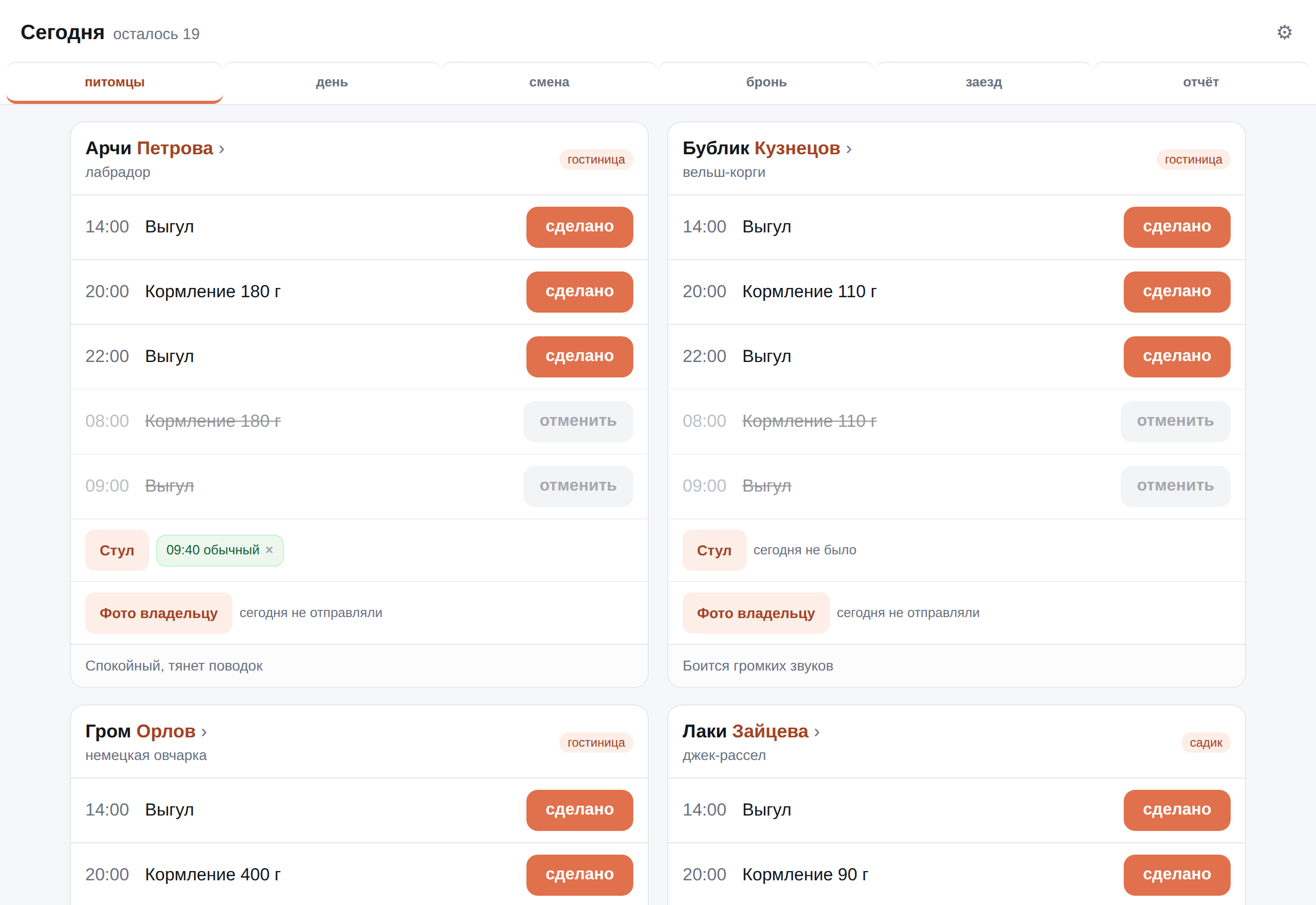Screen dimensions: 1316x905
Task: Open settings via the gear icon
Action: 1284,32
